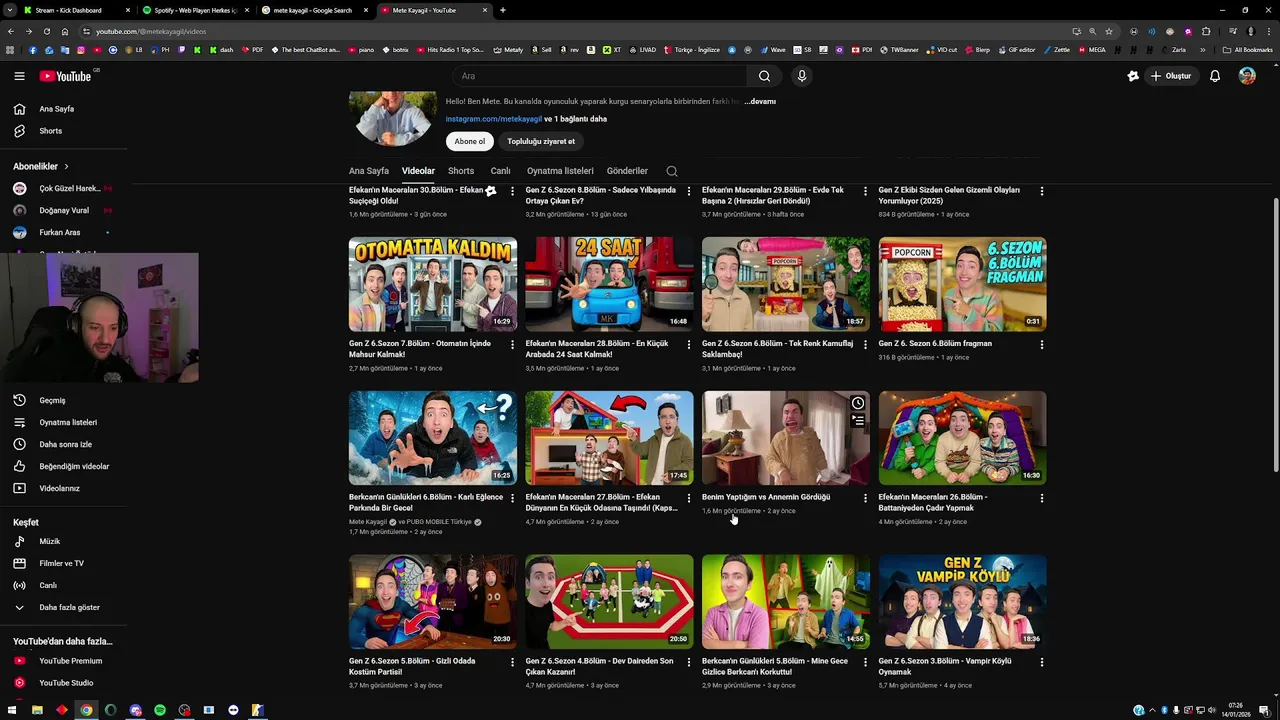Focus the YouTube Ara search field

point(600,76)
